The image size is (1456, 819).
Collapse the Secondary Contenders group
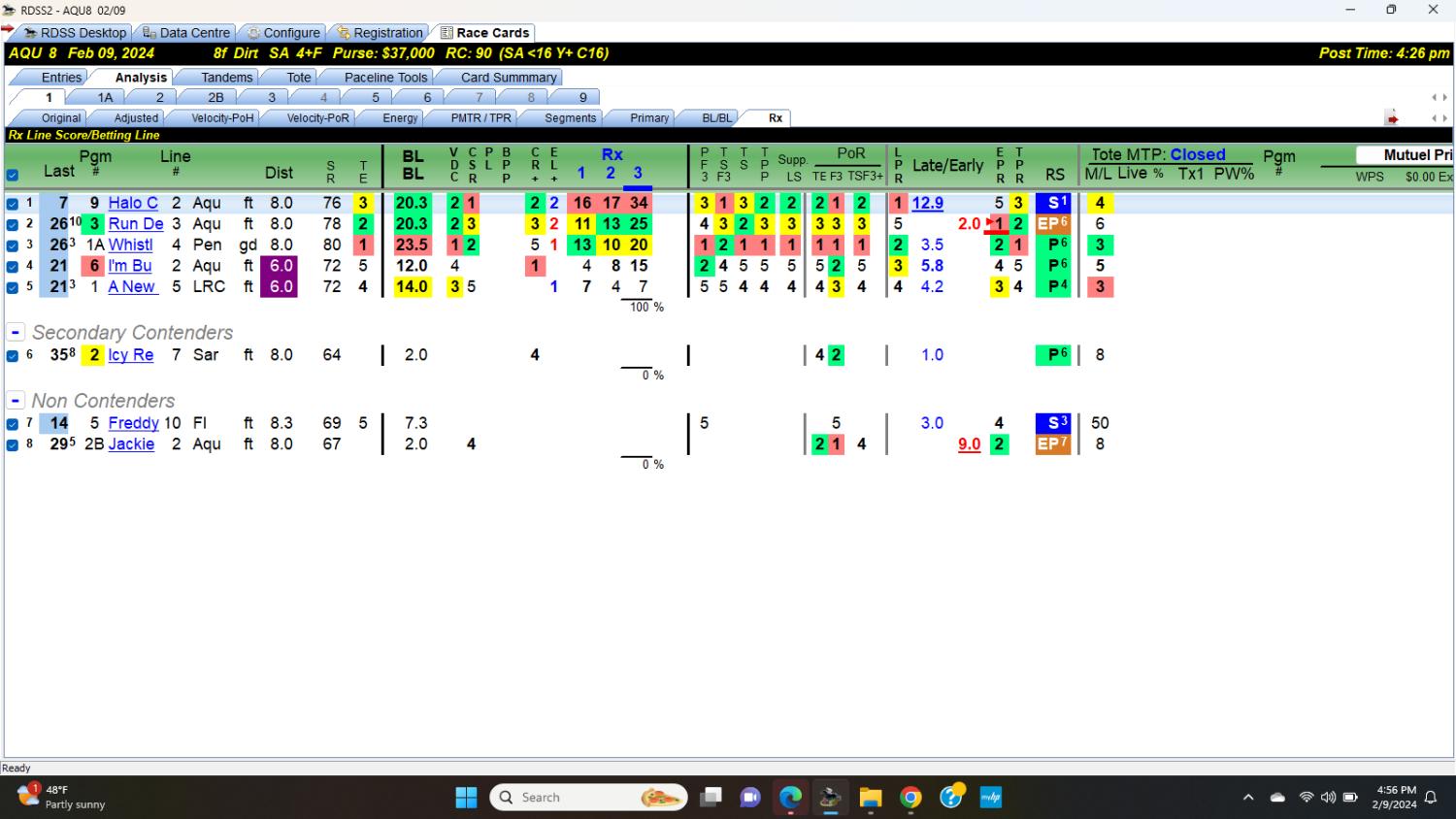(16, 332)
